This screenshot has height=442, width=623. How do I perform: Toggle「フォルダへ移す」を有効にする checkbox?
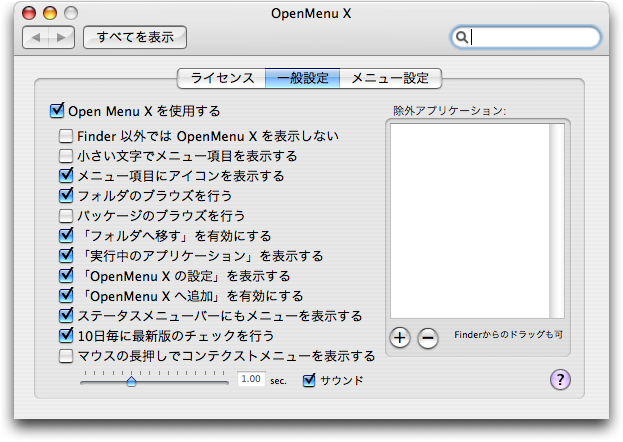[66, 235]
